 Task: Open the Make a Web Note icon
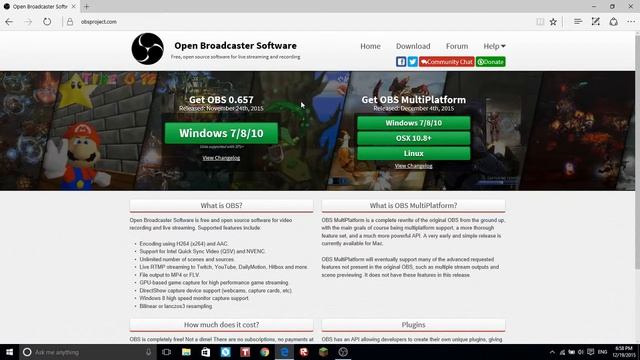(596, 22)
